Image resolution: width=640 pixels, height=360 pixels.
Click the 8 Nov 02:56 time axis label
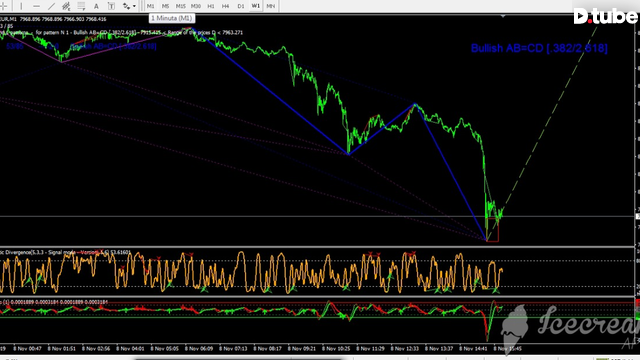tap(96, 349)
